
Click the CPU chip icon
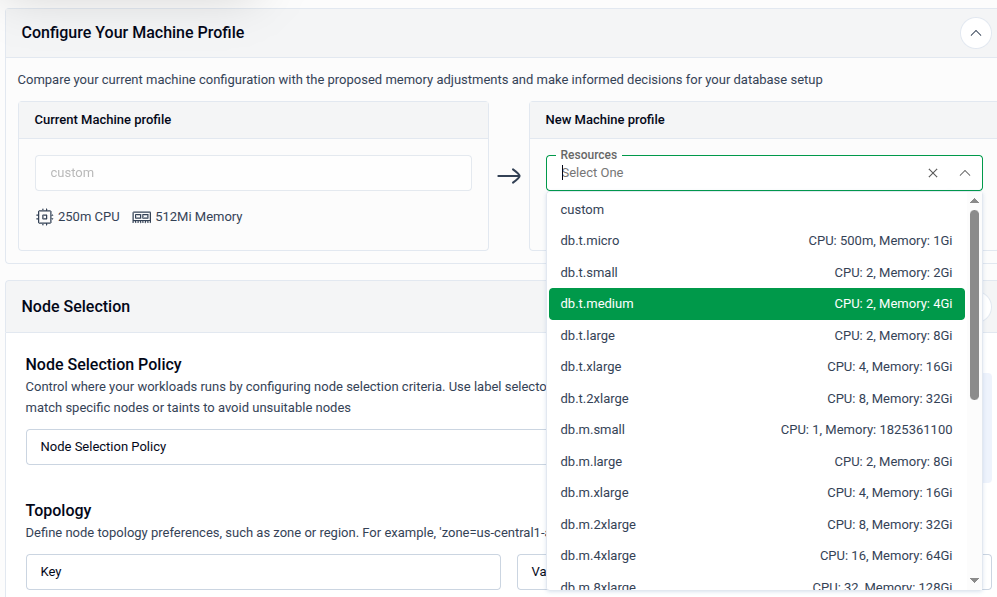pos(45,216)
